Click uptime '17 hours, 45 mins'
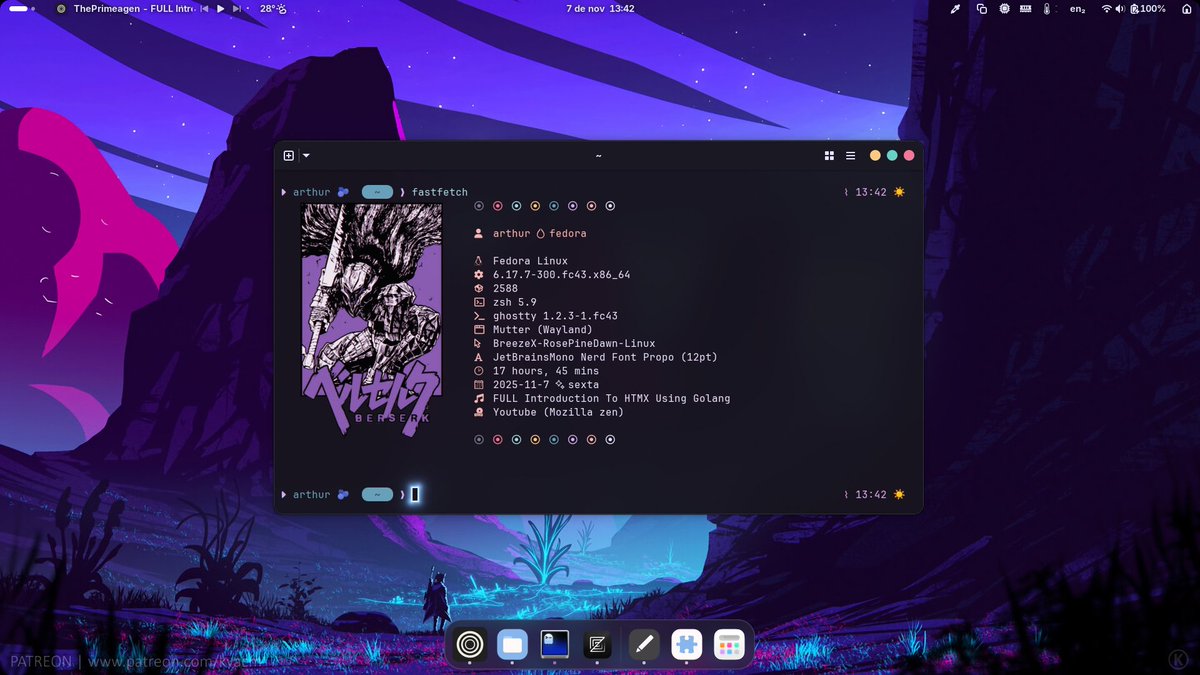The width and height of the screenshot is (1200, 675). (x=546, y=371)
